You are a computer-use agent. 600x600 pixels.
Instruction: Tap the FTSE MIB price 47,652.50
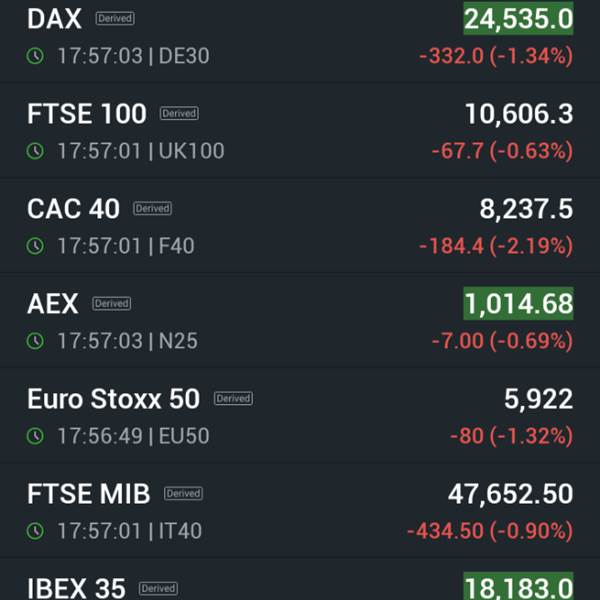click(x=509, y=493)
